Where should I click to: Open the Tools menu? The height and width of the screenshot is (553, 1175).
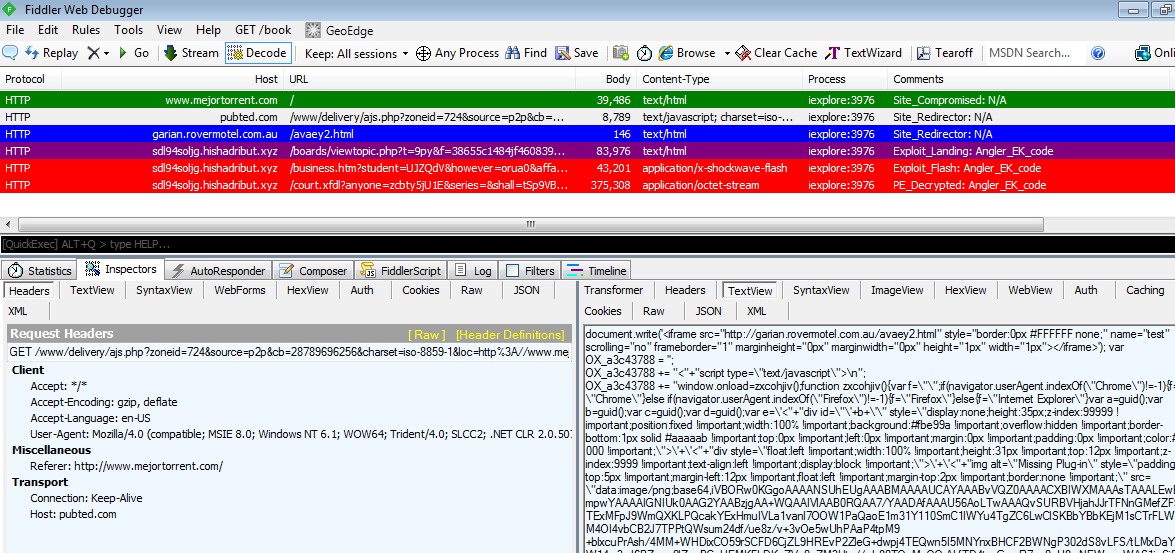[129, 31]
